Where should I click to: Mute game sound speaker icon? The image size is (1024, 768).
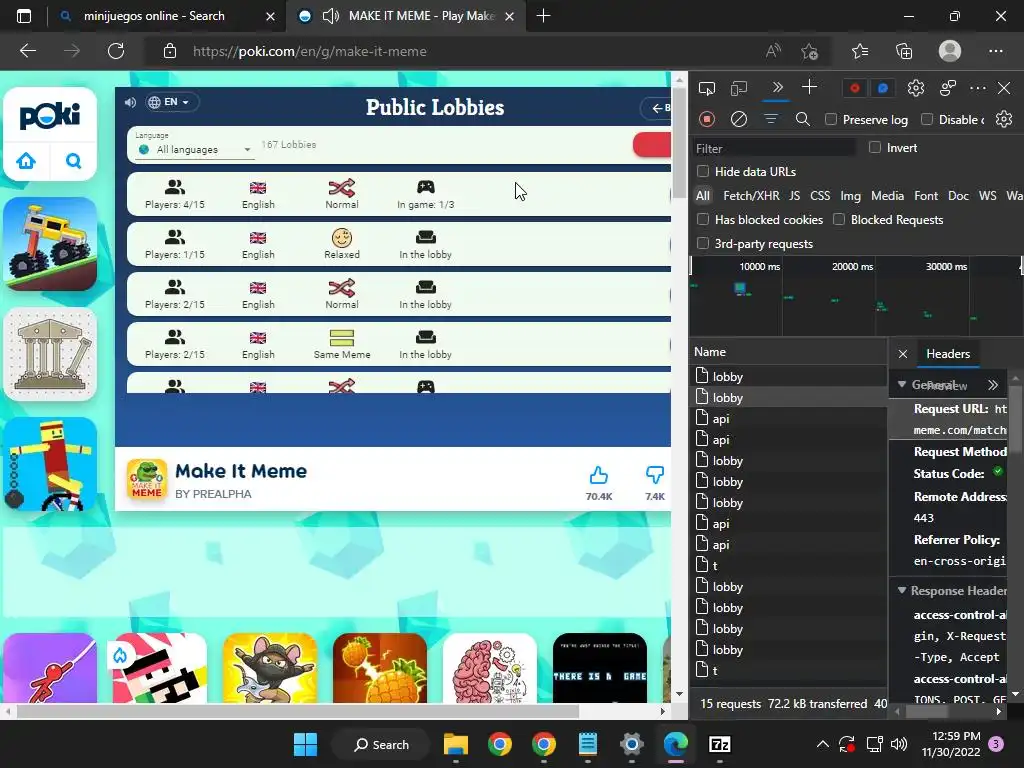point(130,102)
